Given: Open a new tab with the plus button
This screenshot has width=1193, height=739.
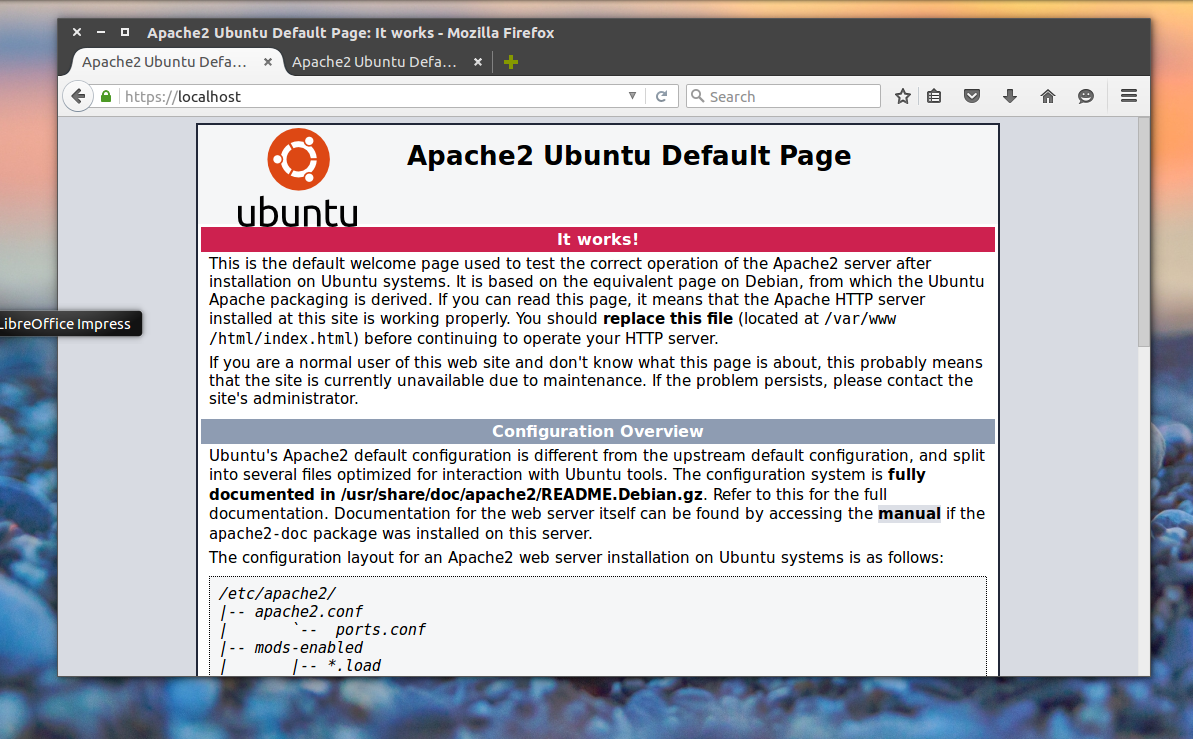Looking at the screenshot, I should tap(511, 62).
